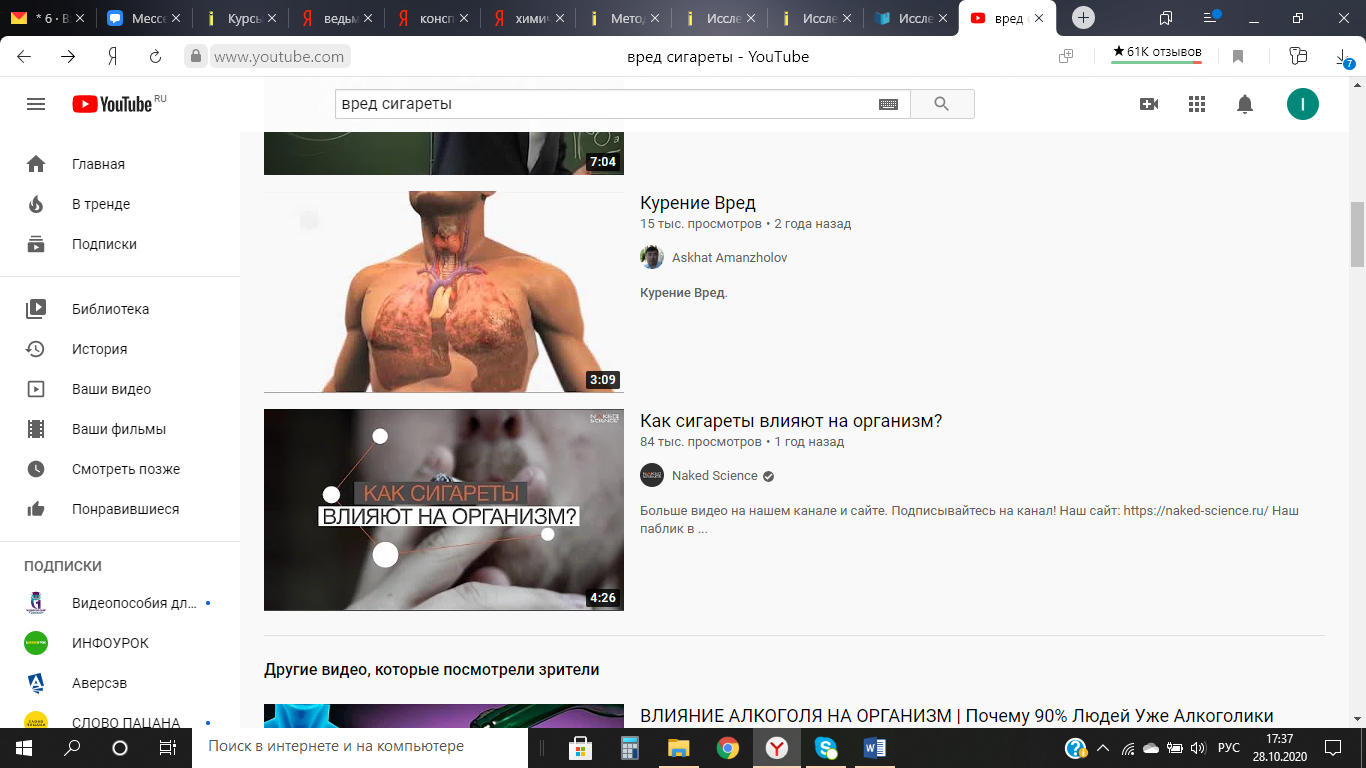
Task: Open the YouTube hamburger guide menu
Action: pos(36,104)
